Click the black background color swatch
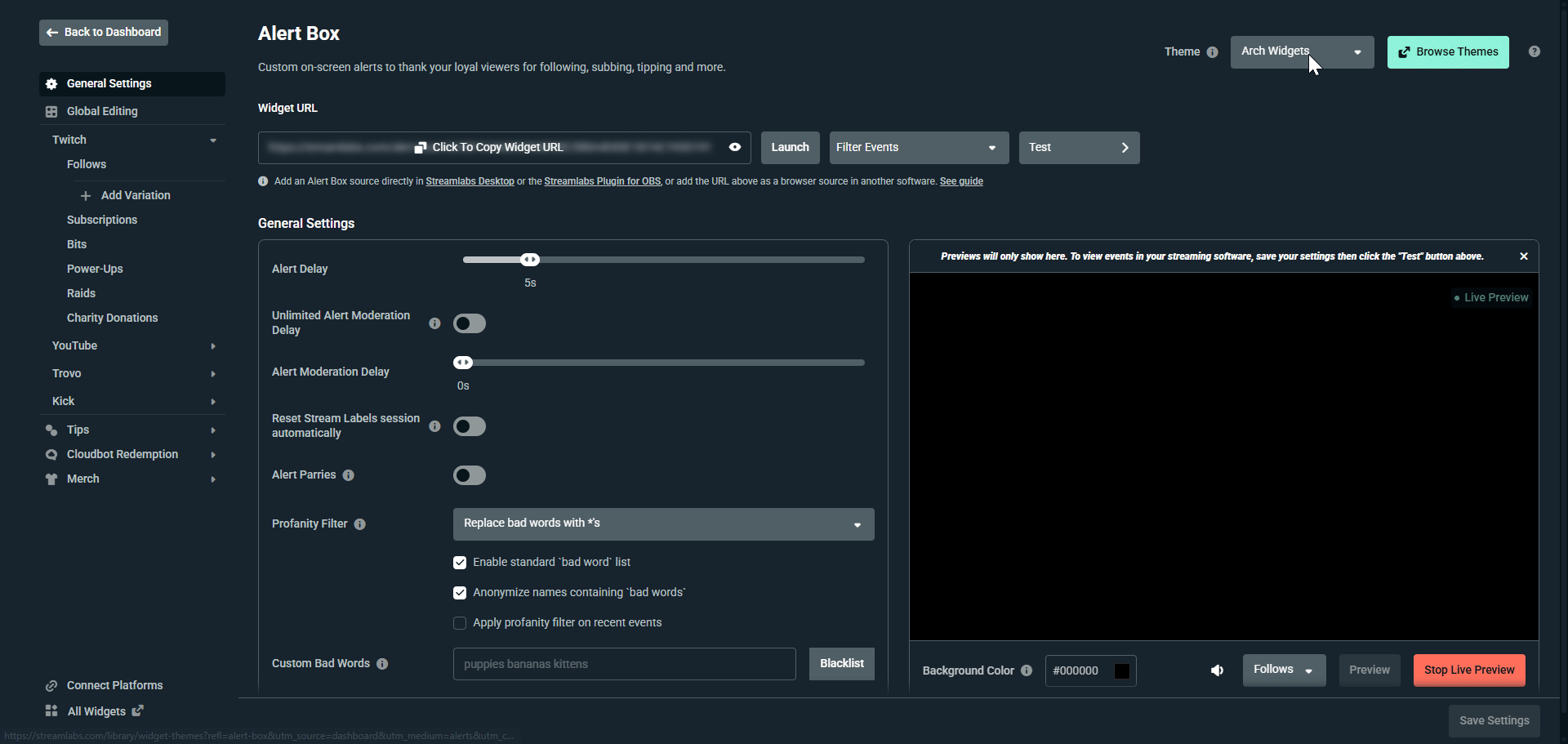 [1122, 671]
